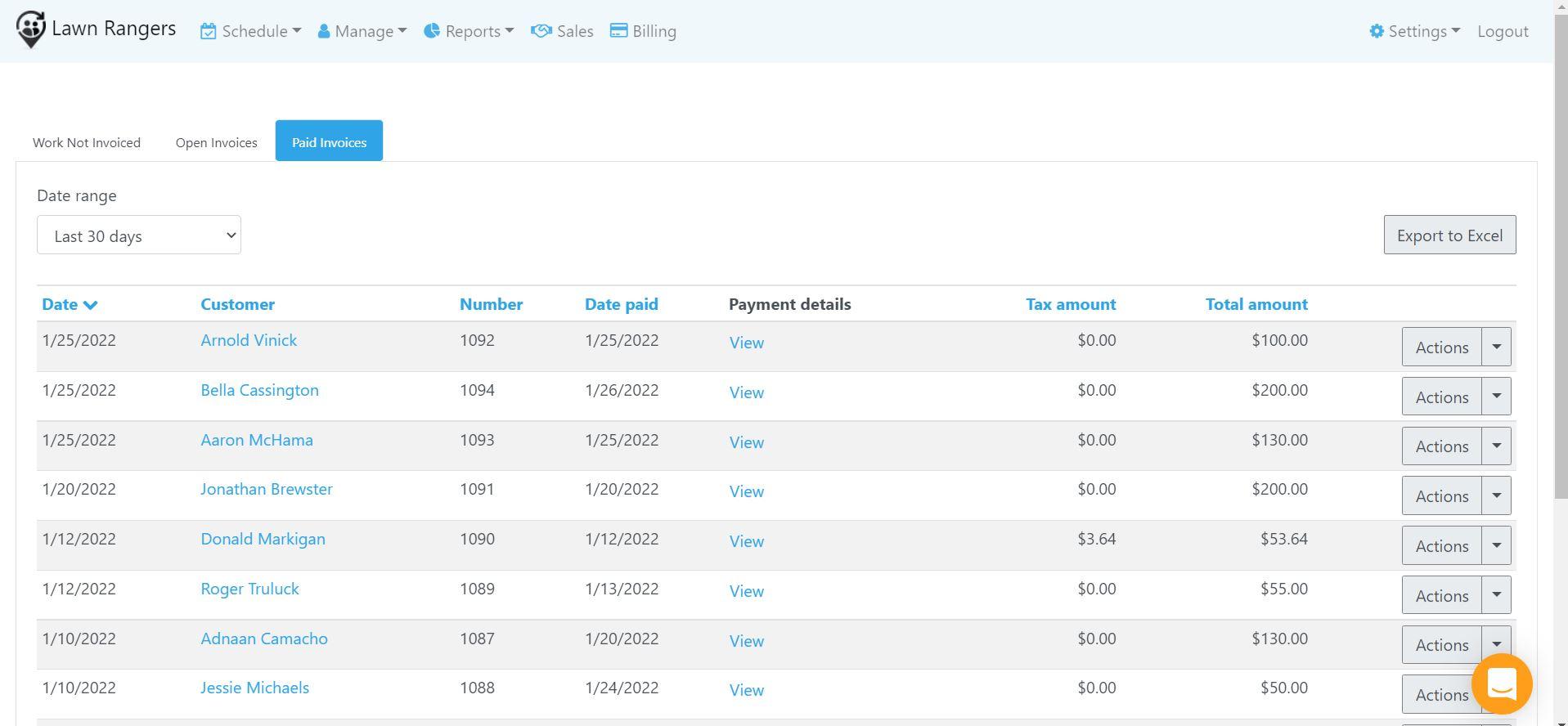Click the $53.64 total amount cell
This screenshot has width=1568, height=726.
(1283, 539)
